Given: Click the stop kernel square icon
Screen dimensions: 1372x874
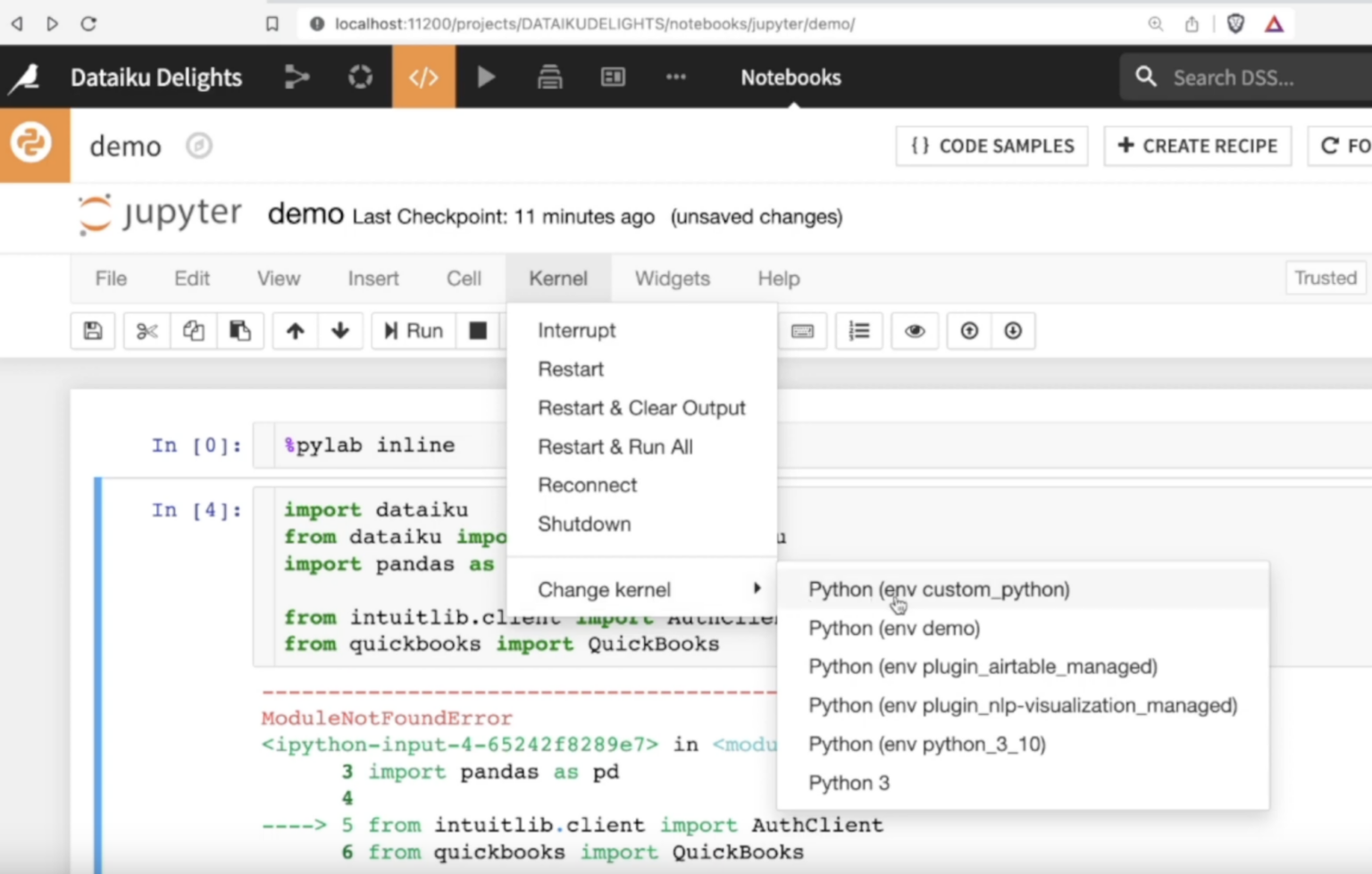Looking at the screenshot, I should coord(478,331).
